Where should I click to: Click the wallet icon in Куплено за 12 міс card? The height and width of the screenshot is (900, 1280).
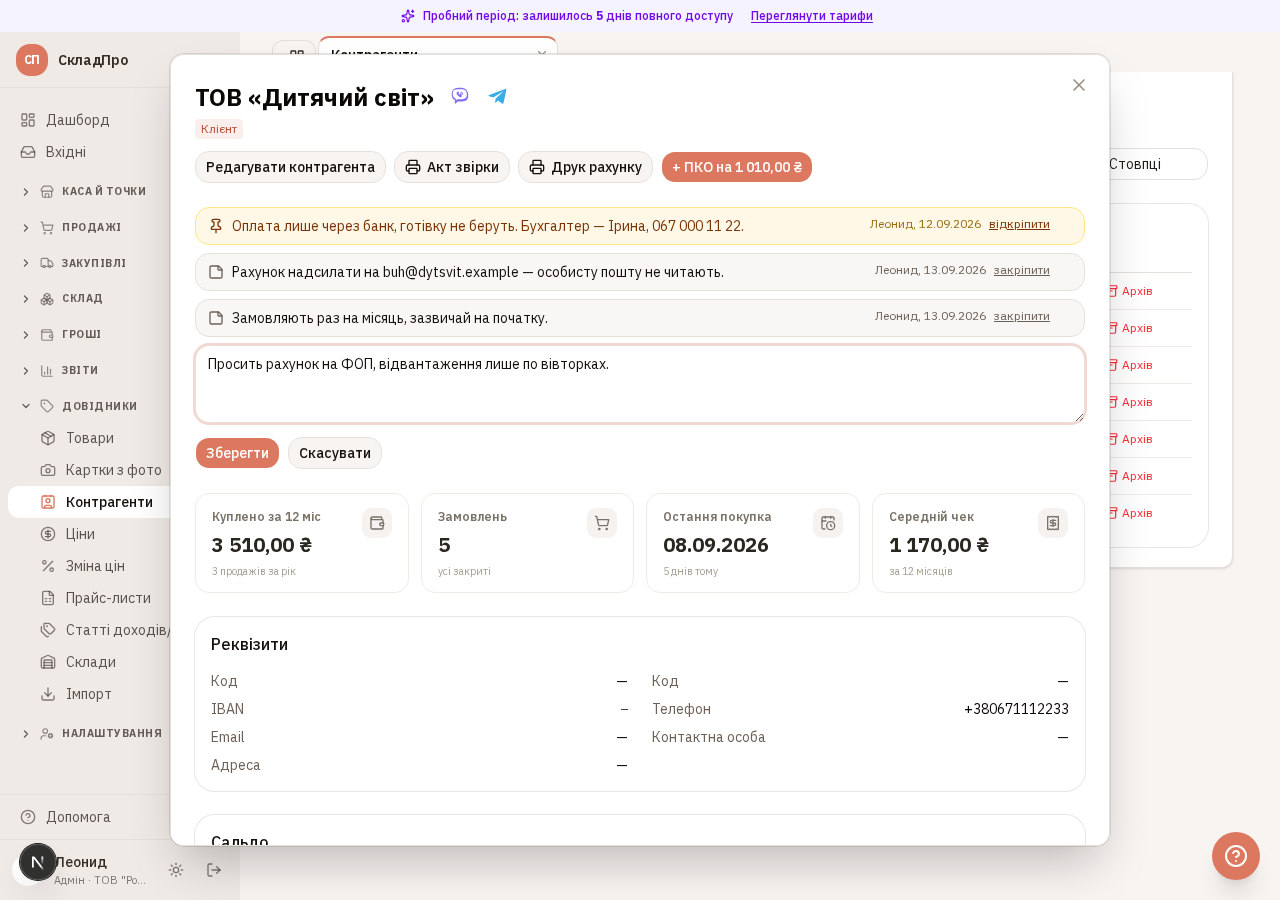click(377, 523)
